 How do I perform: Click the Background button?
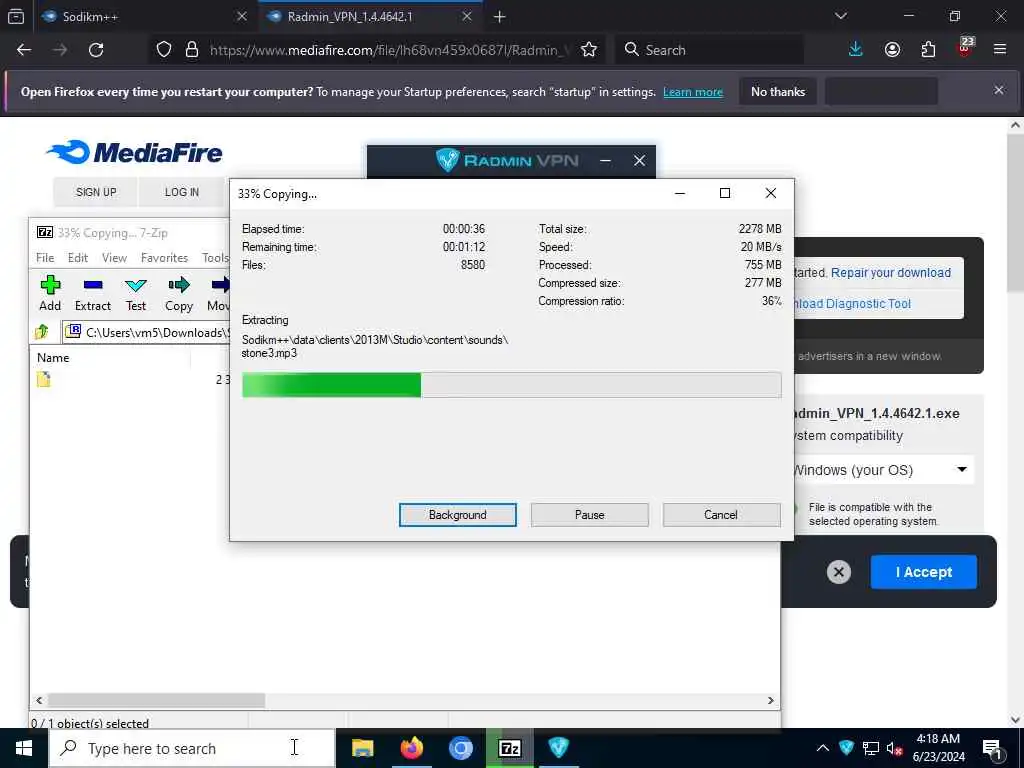458,515
